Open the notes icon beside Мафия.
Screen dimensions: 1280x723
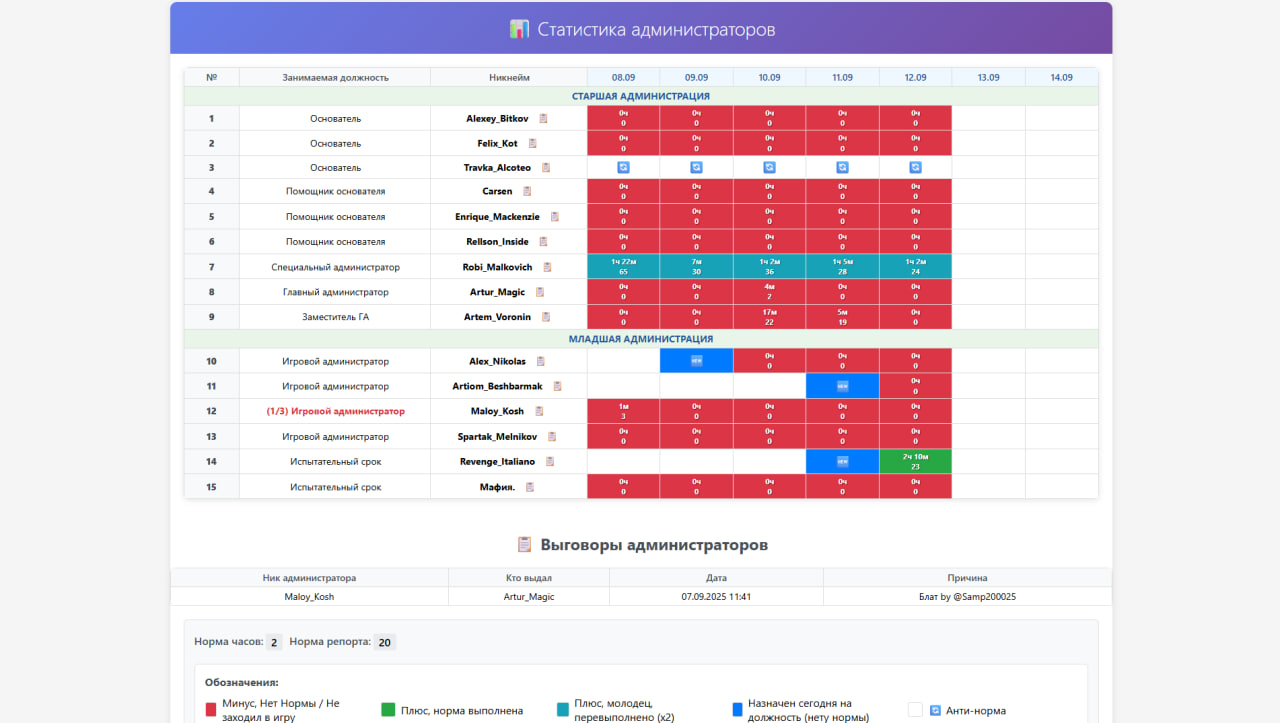(x=531, y=486)
